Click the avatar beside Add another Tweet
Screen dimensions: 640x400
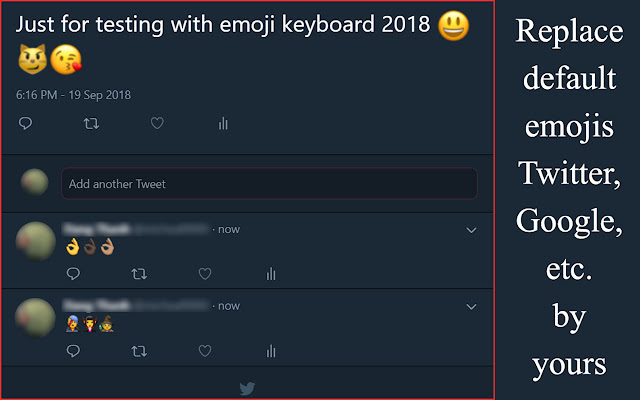coord(35,183)
